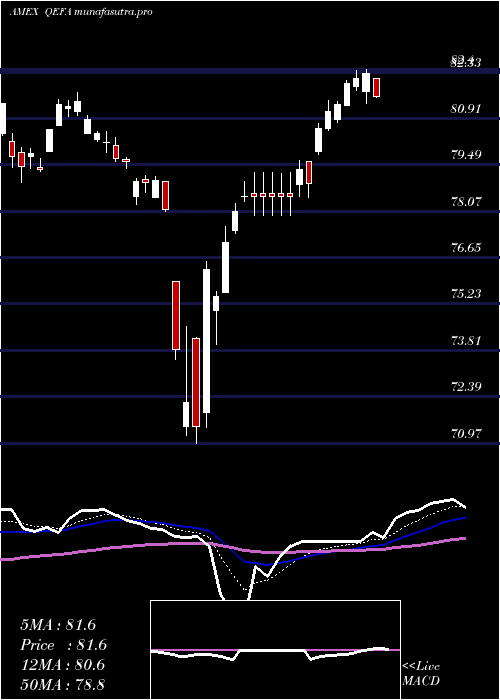Click the <<Live MACD label
Viewport: 500px width, 700px height.
coord(421,673)
